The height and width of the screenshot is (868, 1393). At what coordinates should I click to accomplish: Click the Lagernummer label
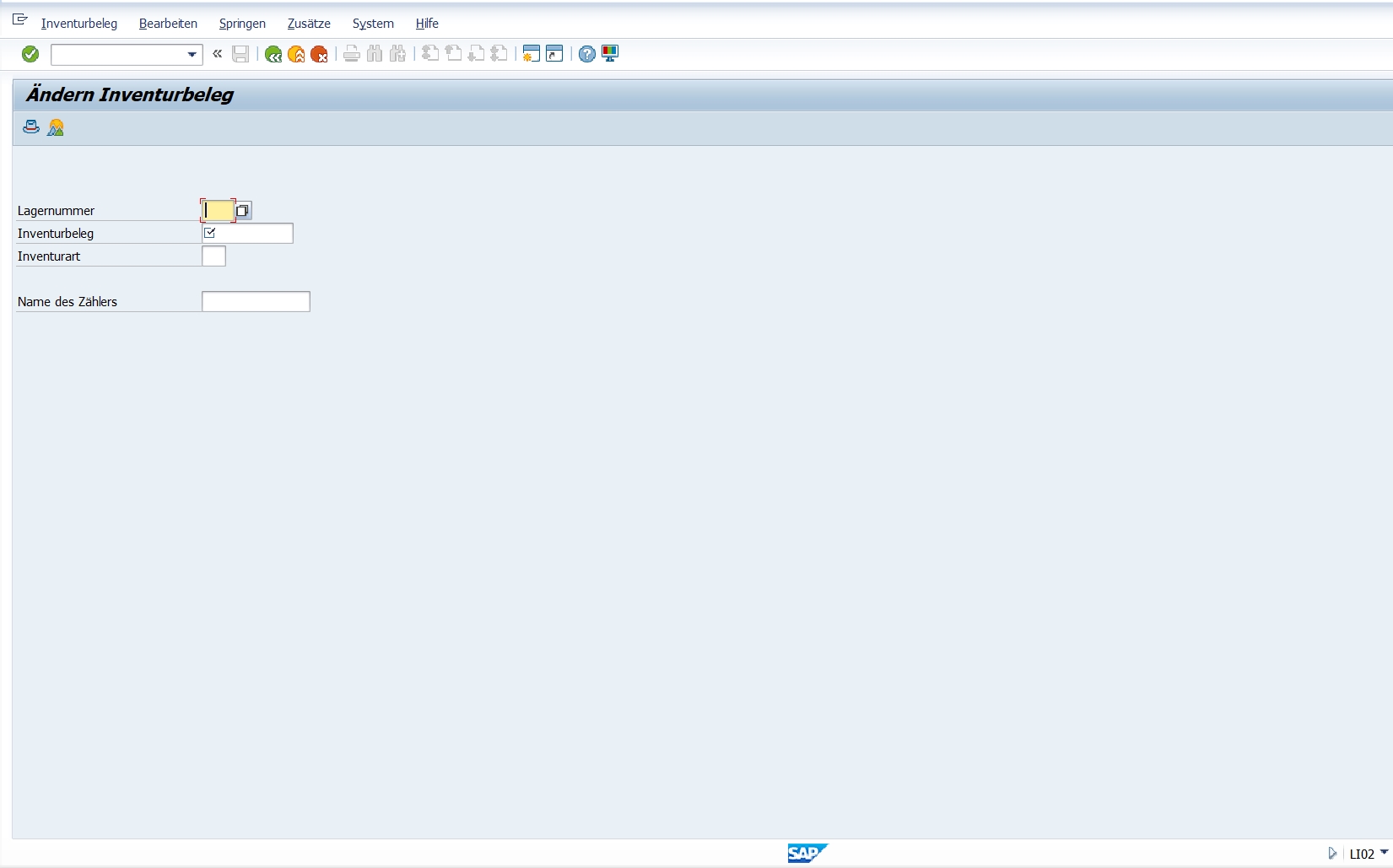tap(56, 211)
